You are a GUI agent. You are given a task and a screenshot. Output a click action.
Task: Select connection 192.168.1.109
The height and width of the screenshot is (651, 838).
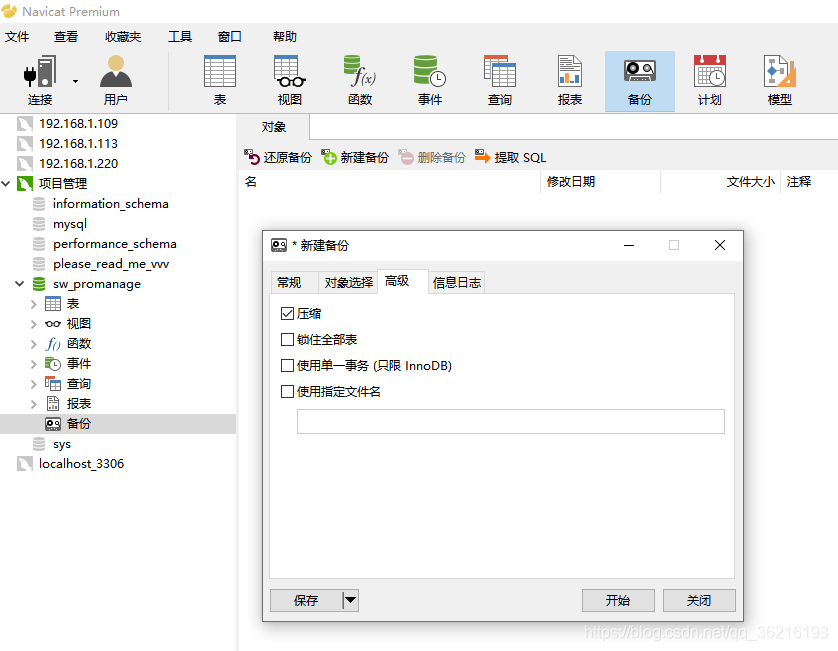pyautogui.click(x=78, y=123)
